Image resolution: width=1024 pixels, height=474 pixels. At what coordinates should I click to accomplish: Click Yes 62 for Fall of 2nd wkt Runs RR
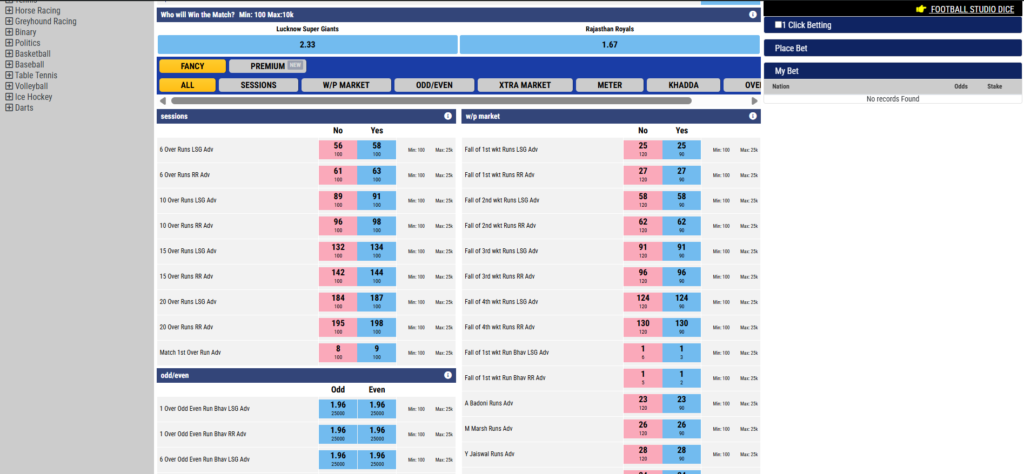tap(682, 226)
